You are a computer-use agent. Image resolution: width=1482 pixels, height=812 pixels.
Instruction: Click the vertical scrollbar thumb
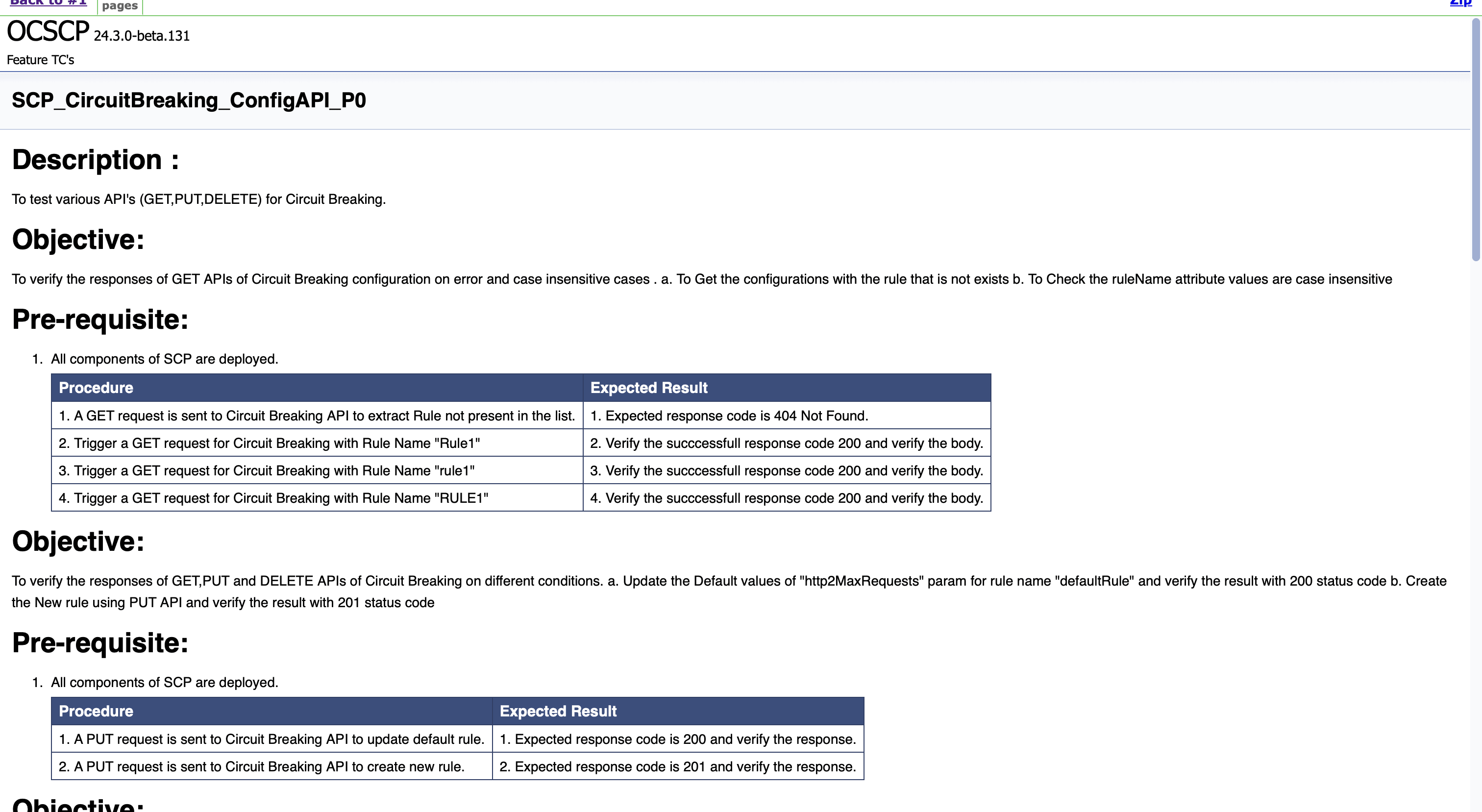tap(1476, 138)
